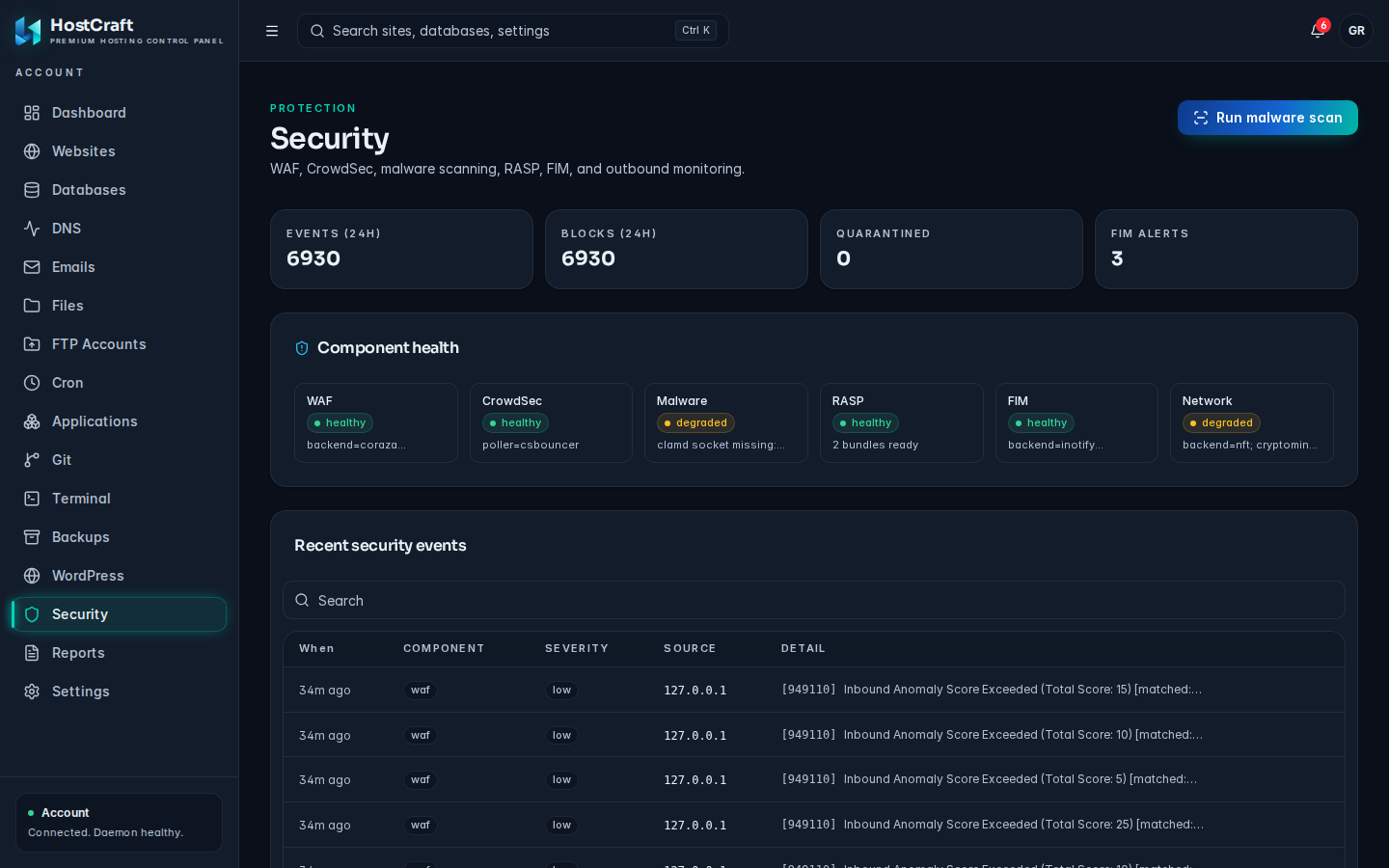Click 'clamd socket missing' text

(721, 445)
